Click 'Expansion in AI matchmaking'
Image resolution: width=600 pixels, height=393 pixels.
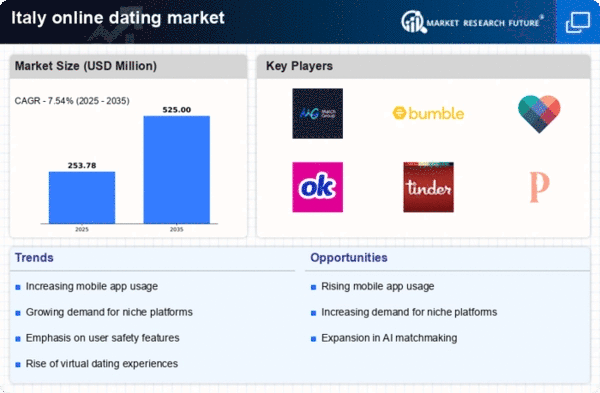point(389,338)
